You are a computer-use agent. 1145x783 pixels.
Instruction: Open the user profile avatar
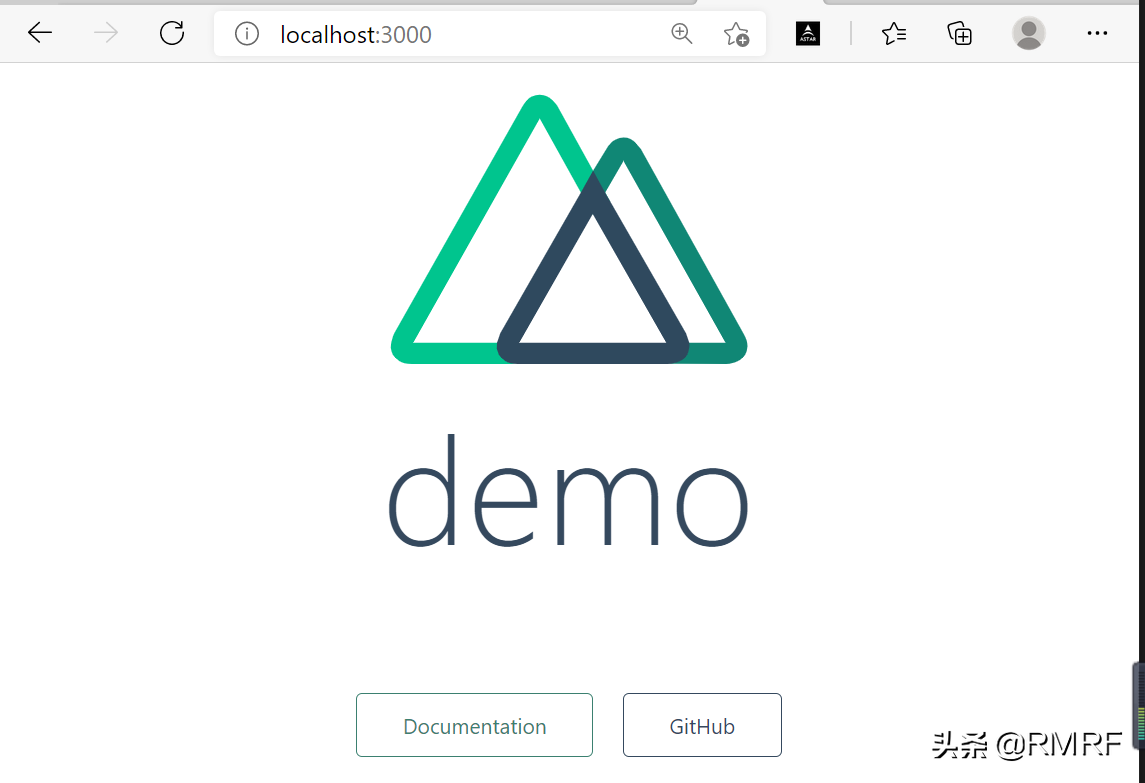(x=1029, y=34)
